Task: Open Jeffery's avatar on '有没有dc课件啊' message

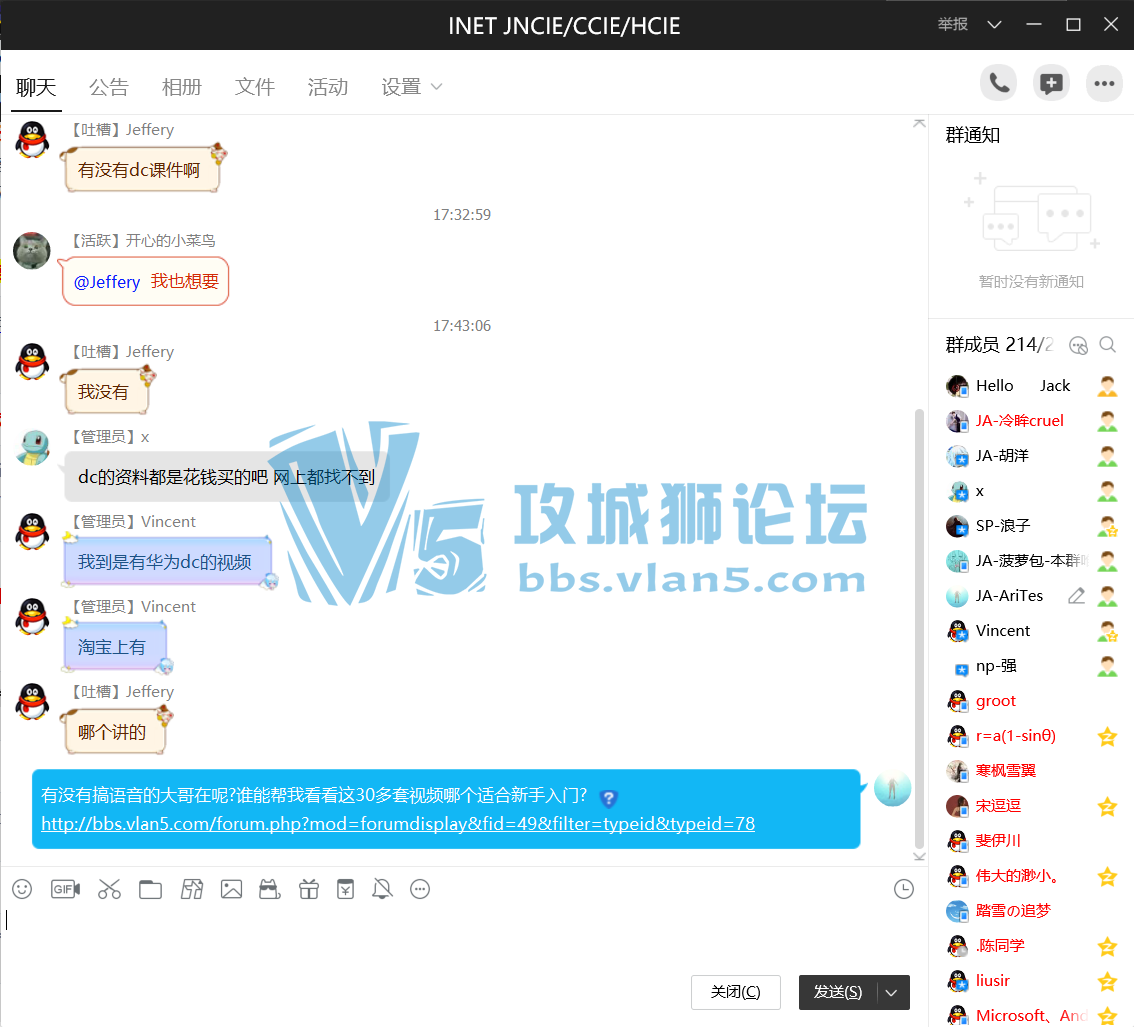Action: 33,140
